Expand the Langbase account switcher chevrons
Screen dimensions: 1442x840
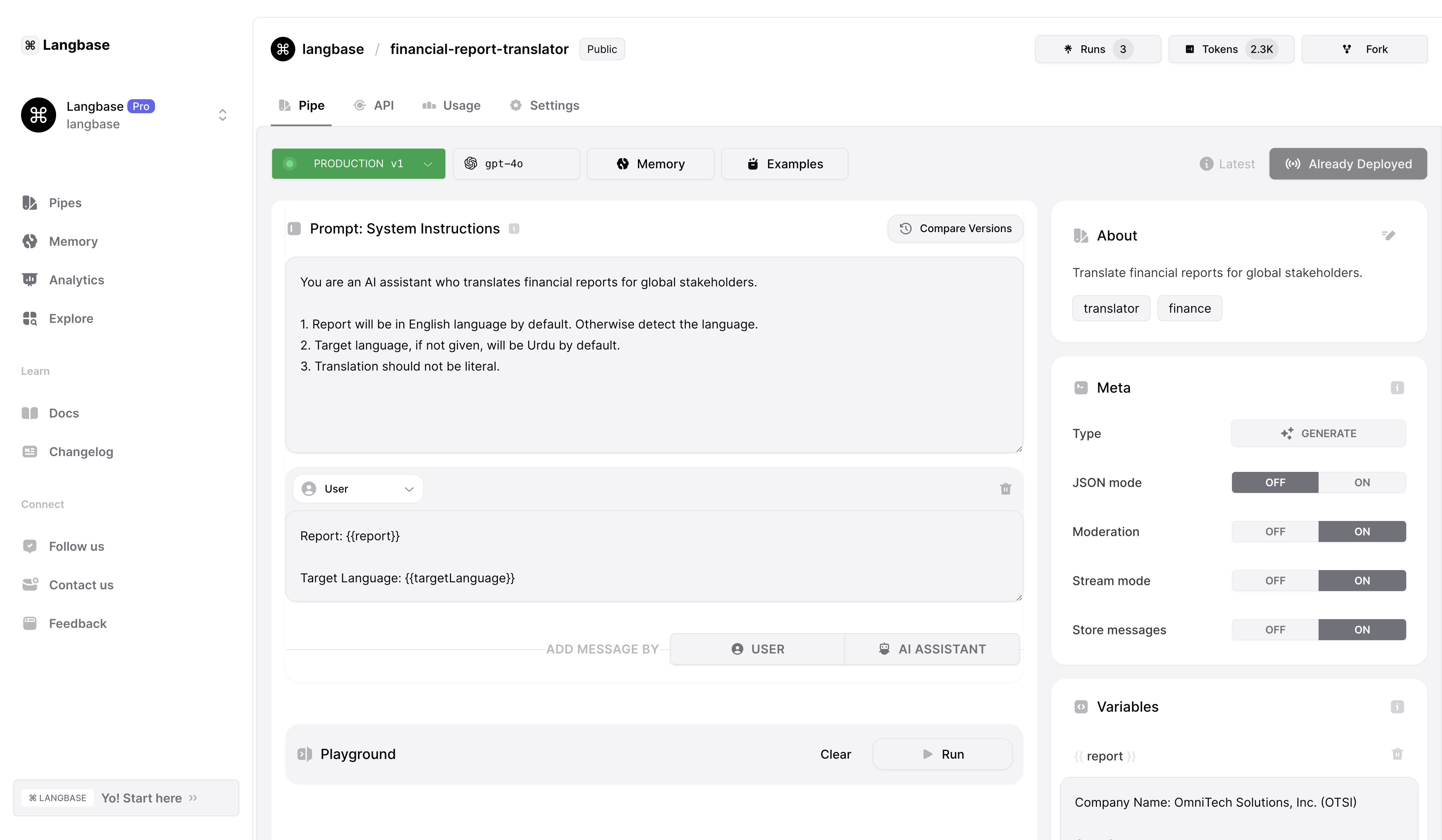point(223,115)
